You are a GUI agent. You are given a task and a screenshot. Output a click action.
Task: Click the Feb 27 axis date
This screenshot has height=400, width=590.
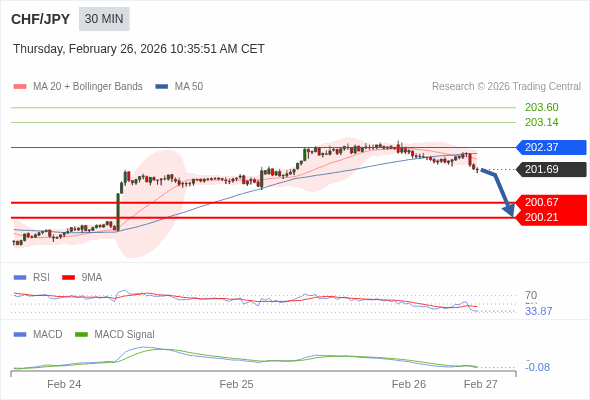(481, 385)
